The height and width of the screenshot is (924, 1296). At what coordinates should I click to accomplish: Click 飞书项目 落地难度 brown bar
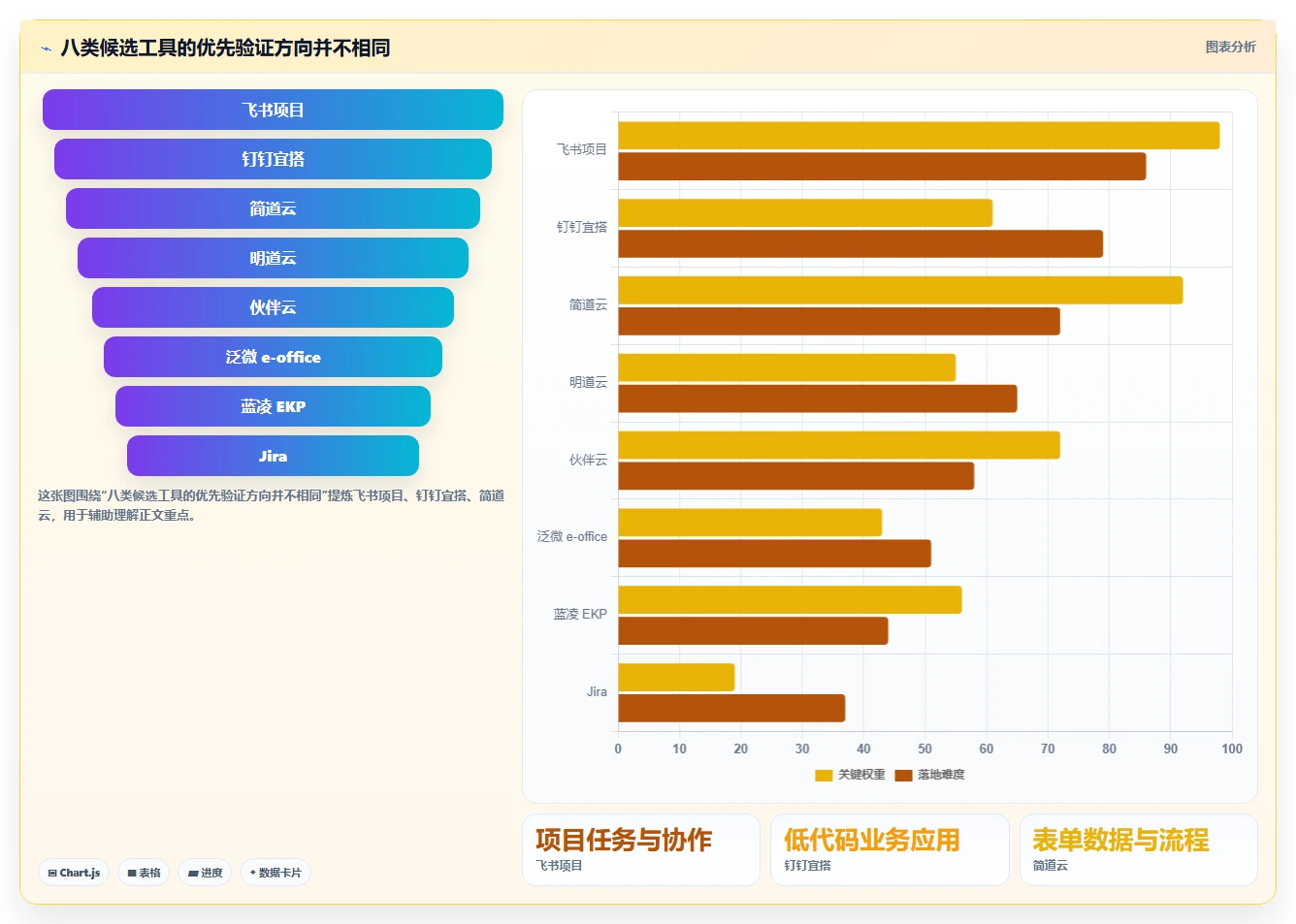(882, 167)
